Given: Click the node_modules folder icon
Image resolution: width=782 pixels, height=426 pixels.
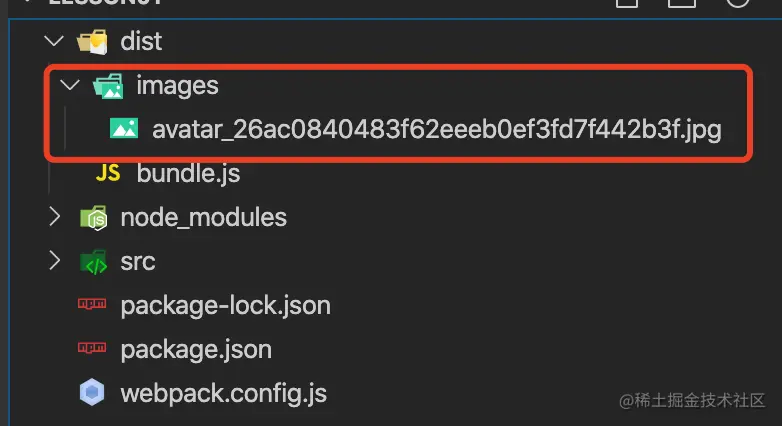Looking at the screenshot, I should click(x=93, y=218).
